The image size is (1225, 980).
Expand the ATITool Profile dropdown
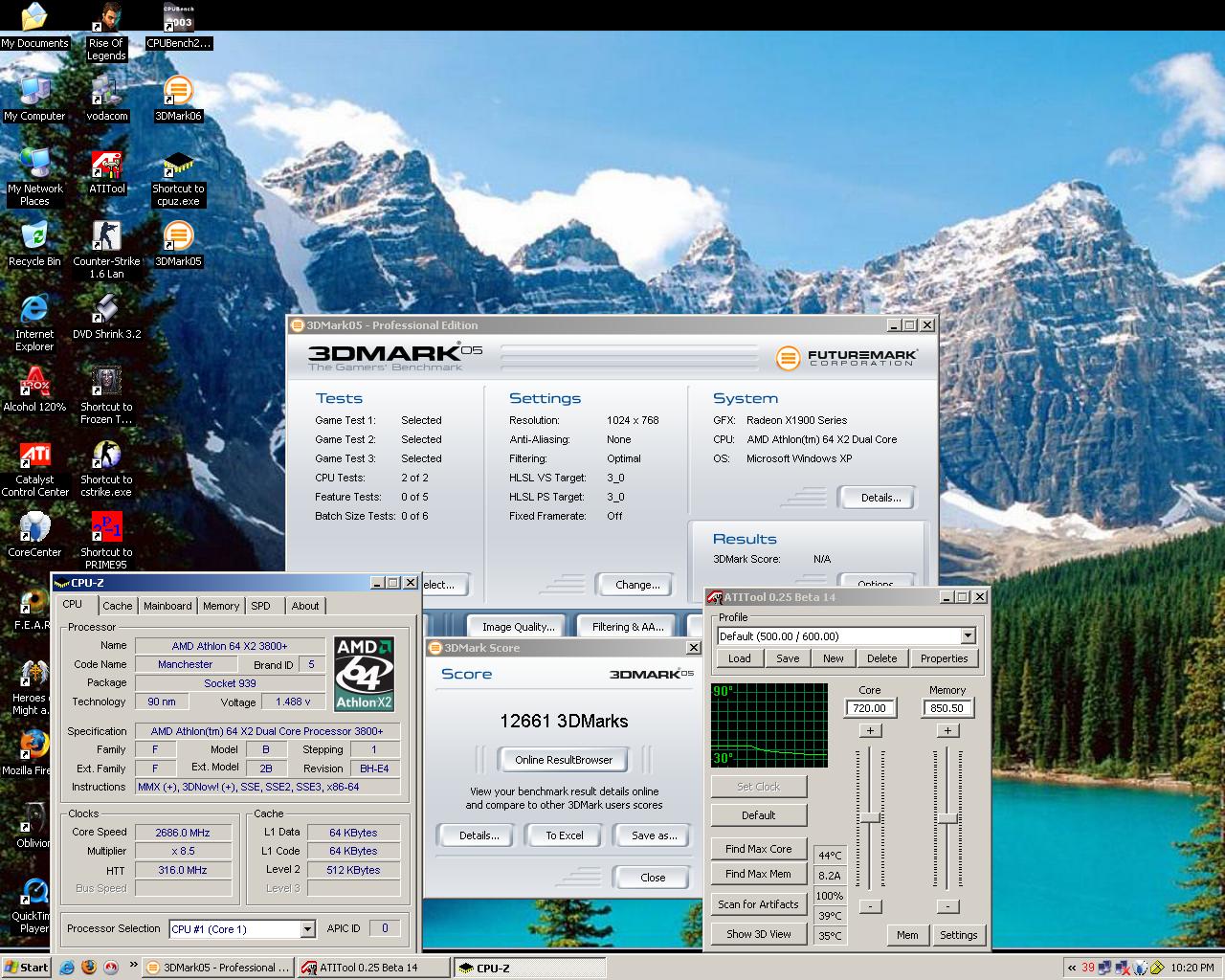coord(968,636)
